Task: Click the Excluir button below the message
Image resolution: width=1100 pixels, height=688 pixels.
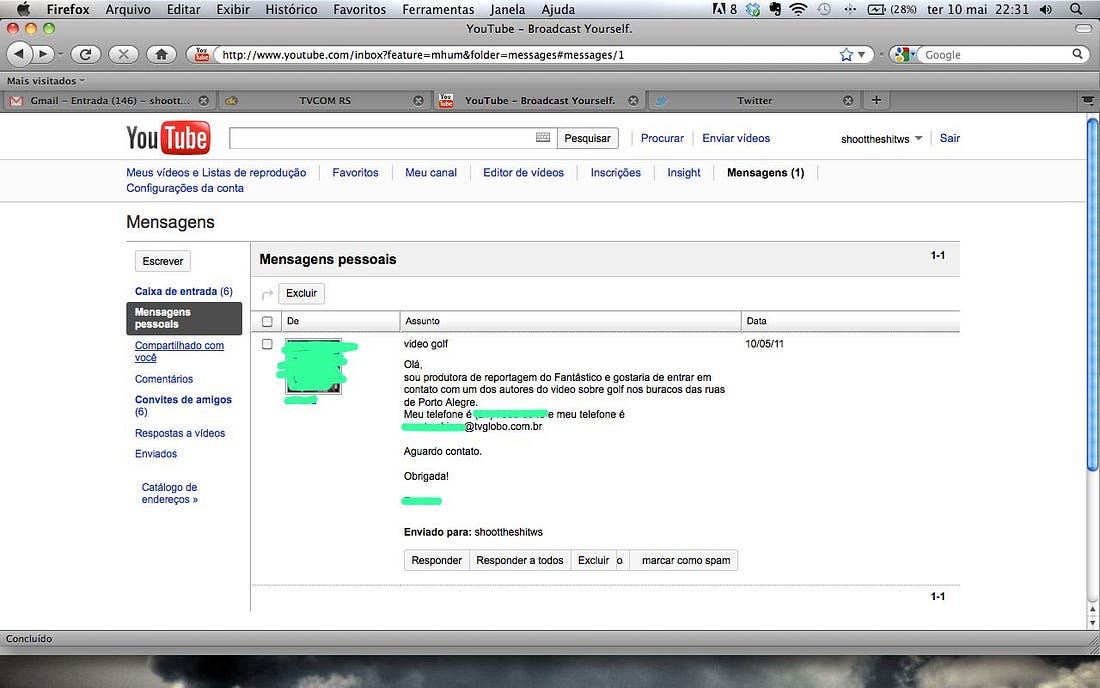Action: [593, 560]
